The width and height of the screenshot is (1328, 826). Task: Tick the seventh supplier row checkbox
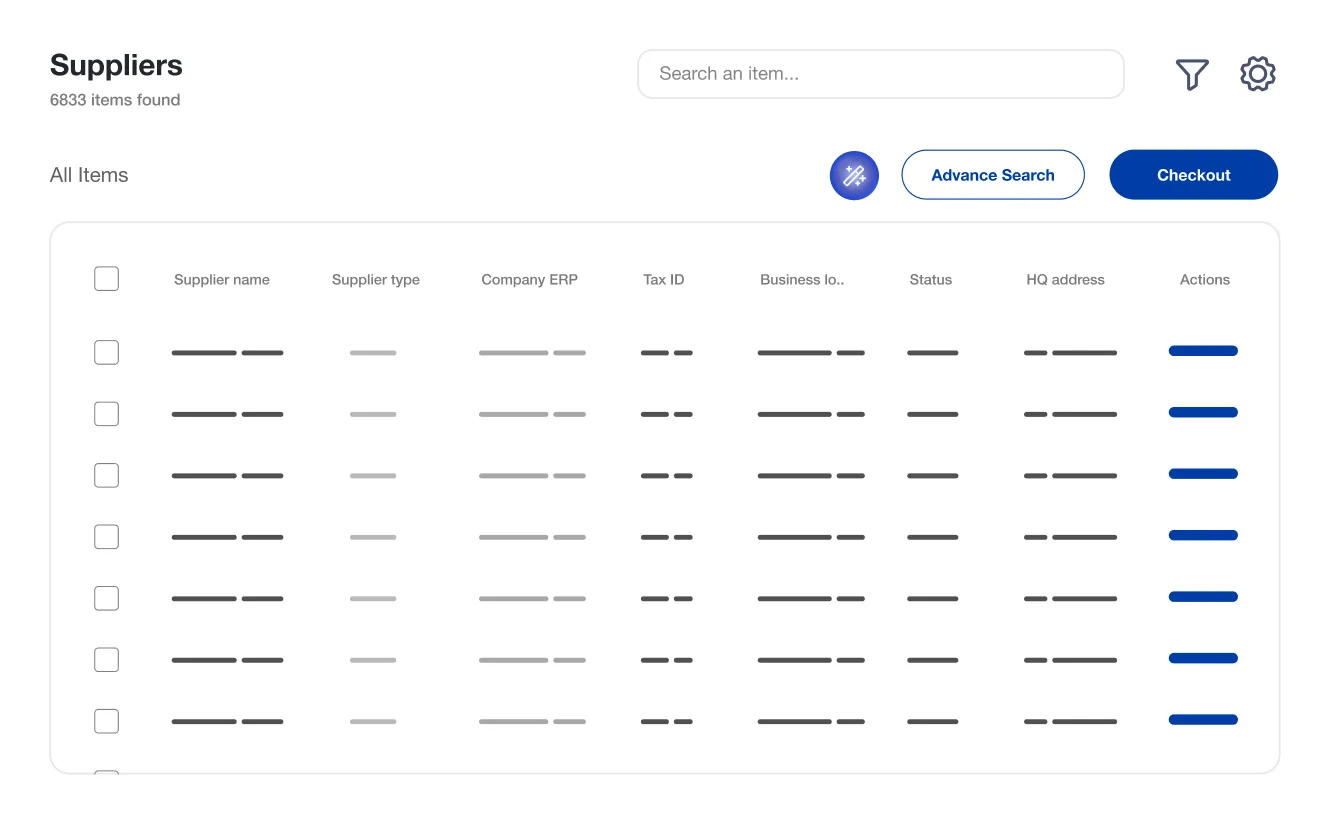[x=106, y=721]
